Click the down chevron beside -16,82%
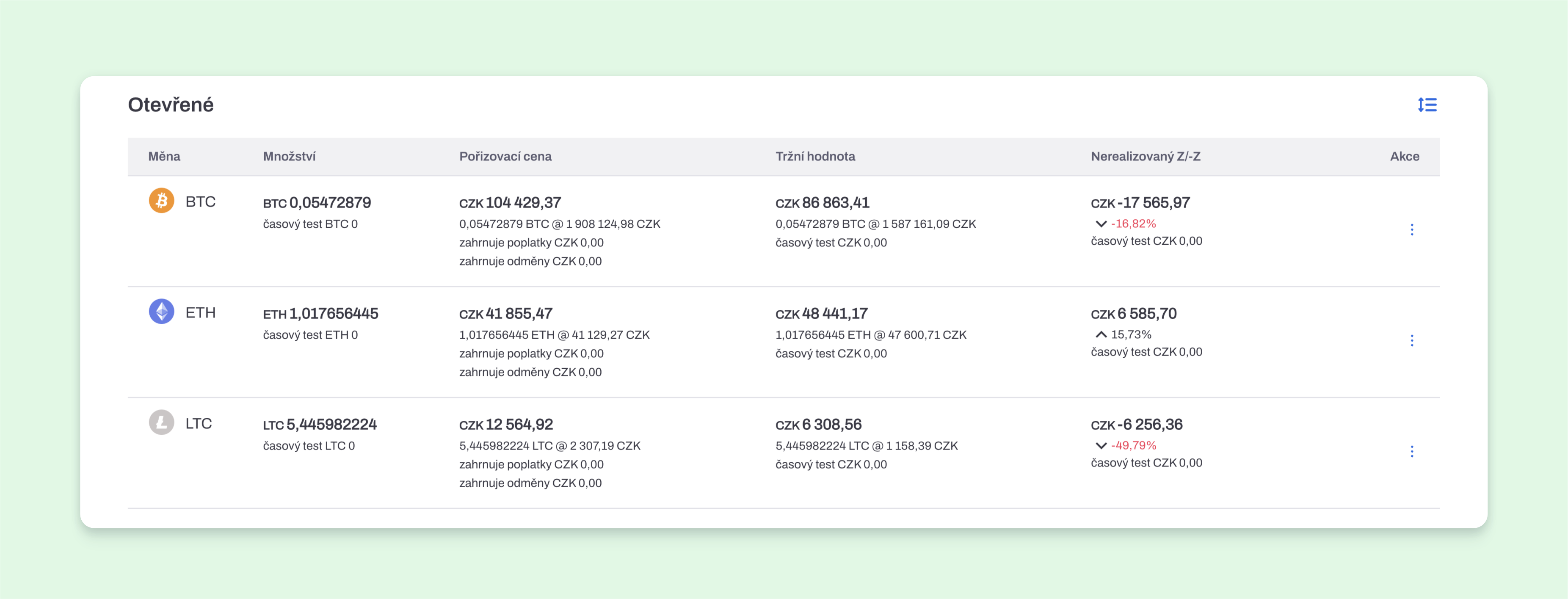The width and height of the screenshot is (1568, 599). point(1101,224)
